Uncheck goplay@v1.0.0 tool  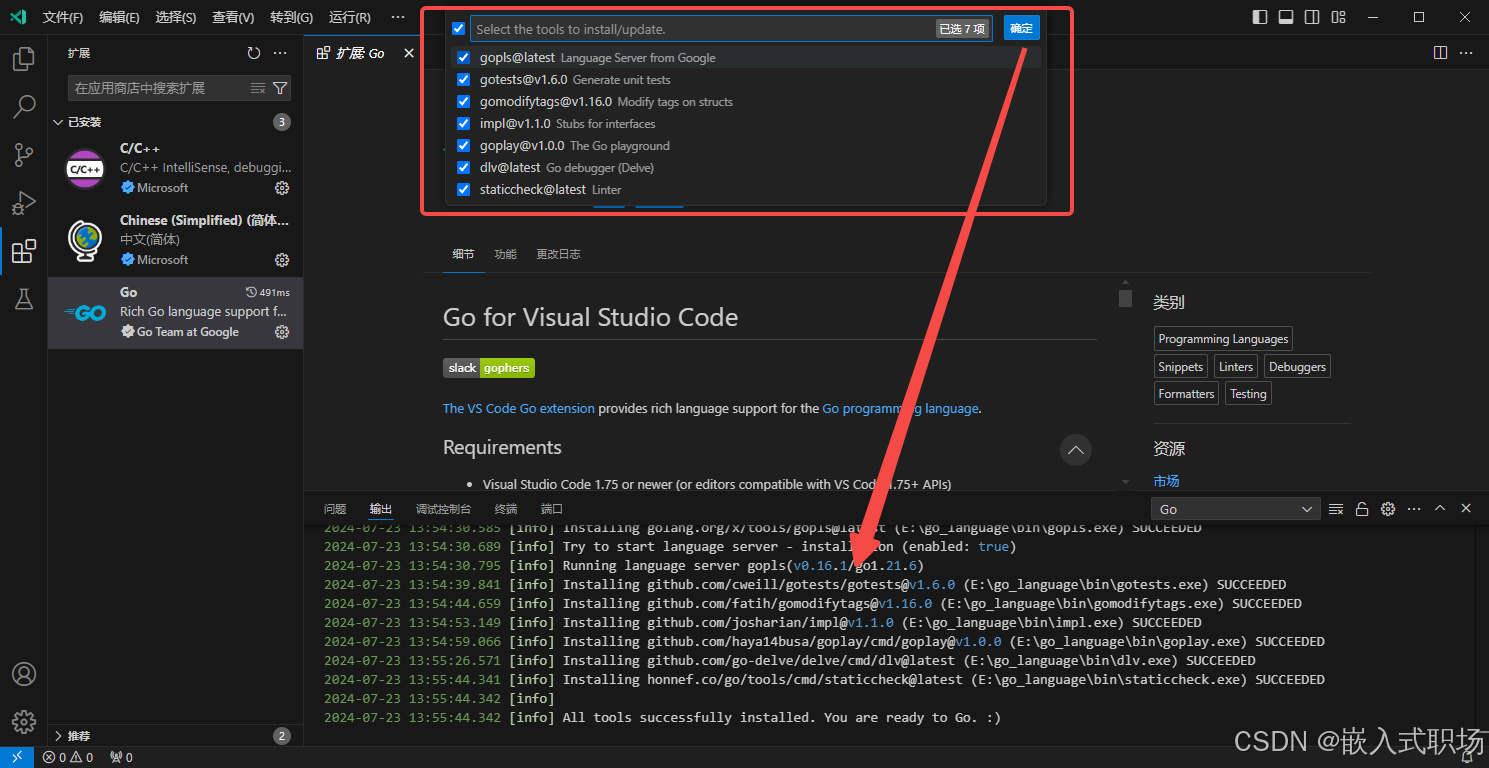[463, 146]
